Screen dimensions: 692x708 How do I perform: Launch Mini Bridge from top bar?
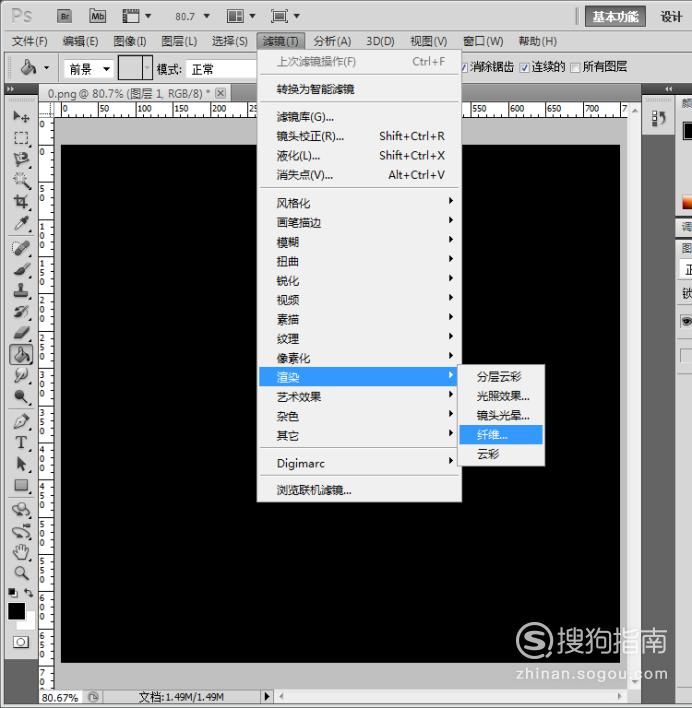pyautogui.click(x=98, y=17)
